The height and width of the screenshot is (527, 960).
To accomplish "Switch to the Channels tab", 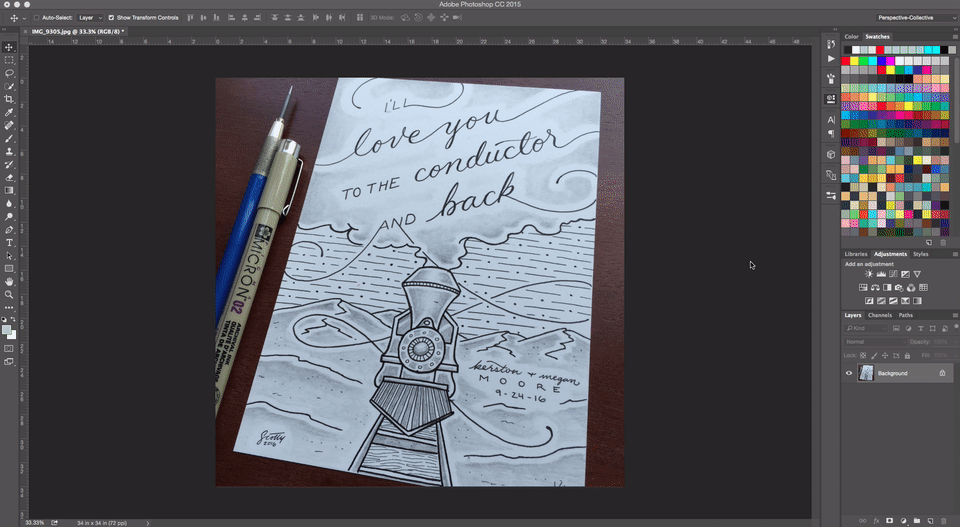I will 879,315.
